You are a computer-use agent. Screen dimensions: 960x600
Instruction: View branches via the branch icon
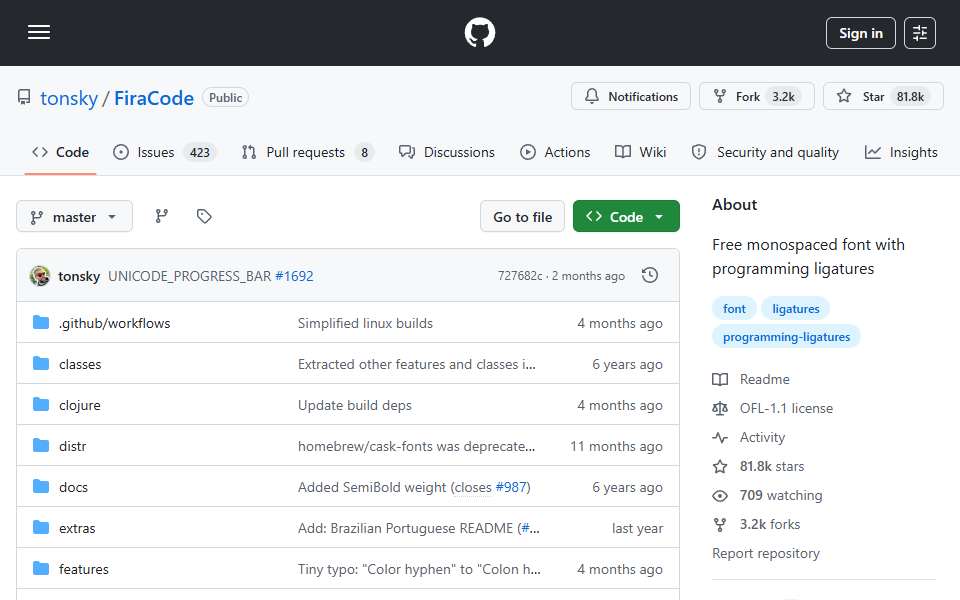click(x=162, y=216)
